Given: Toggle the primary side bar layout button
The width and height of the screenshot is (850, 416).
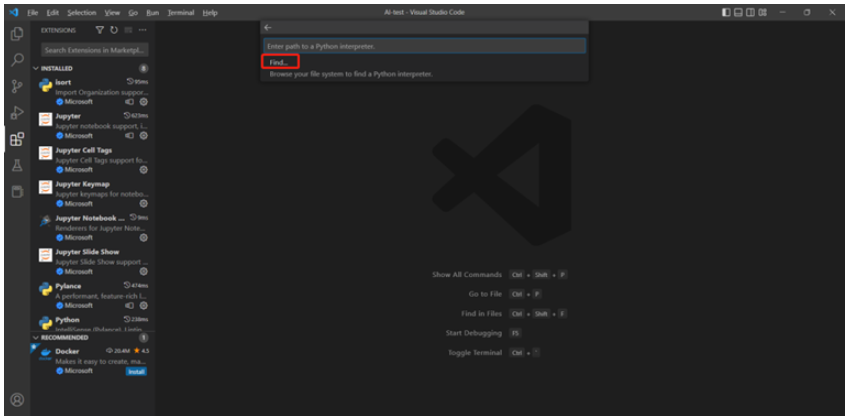Looking at the screenshot, I should point(726,12).
